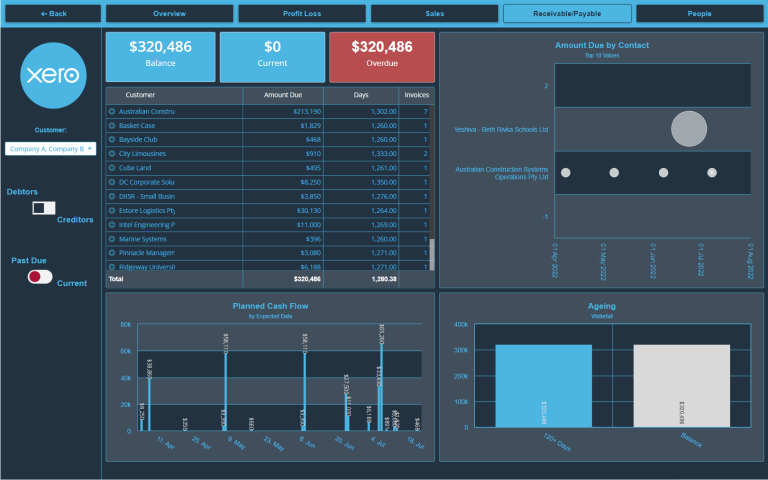Click expand icon beside Bayside Club
The image size is (768, 480).
pyautogui.click(x=112, y=139)
